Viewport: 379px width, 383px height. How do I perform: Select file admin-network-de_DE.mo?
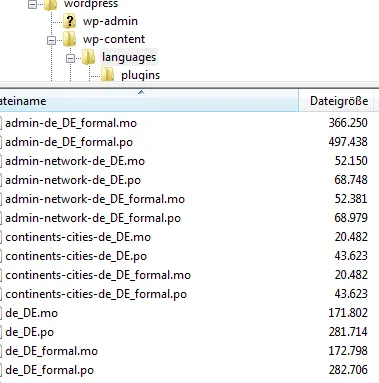point(75,161)
